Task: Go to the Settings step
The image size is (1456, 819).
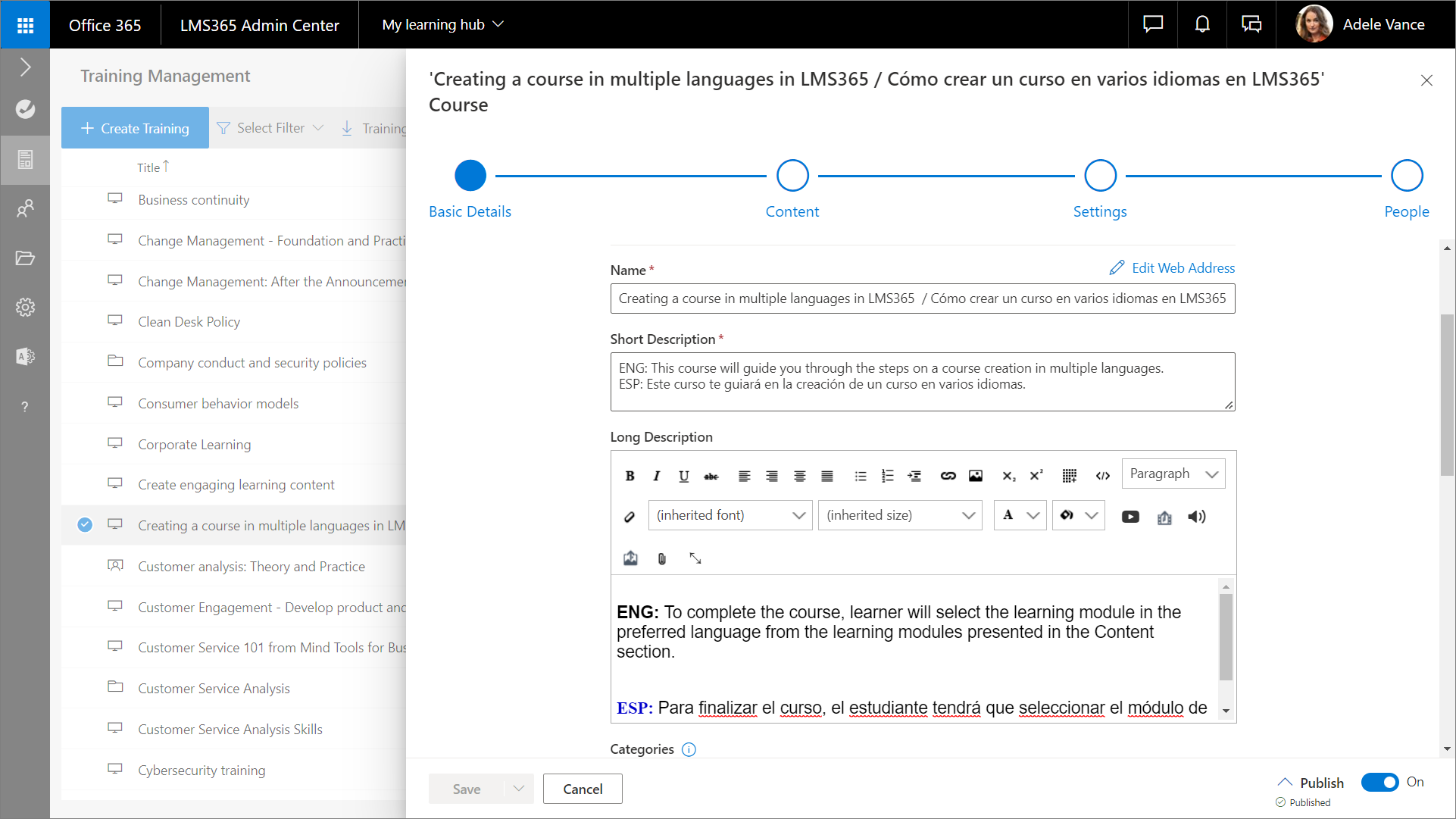Action: point(1100,176)
